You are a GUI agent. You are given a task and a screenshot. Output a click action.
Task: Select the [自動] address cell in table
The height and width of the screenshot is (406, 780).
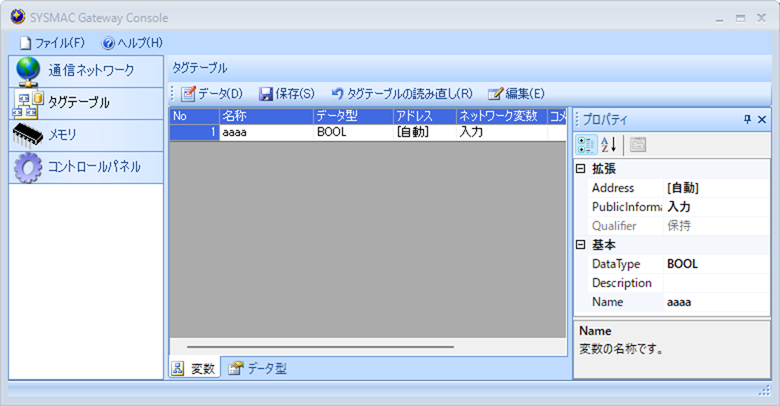click(425, 132)
